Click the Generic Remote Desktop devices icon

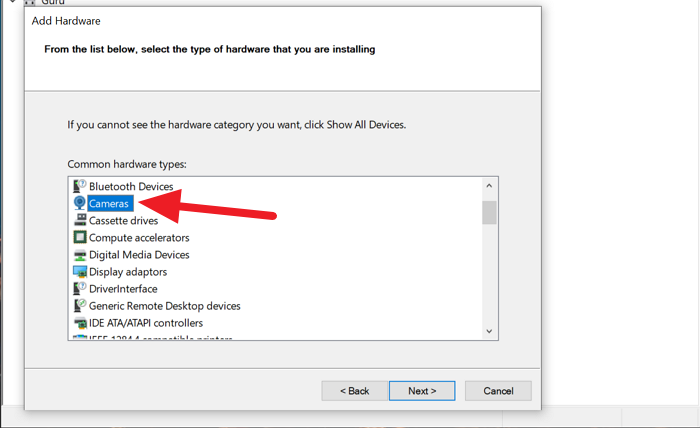[80, 305]
